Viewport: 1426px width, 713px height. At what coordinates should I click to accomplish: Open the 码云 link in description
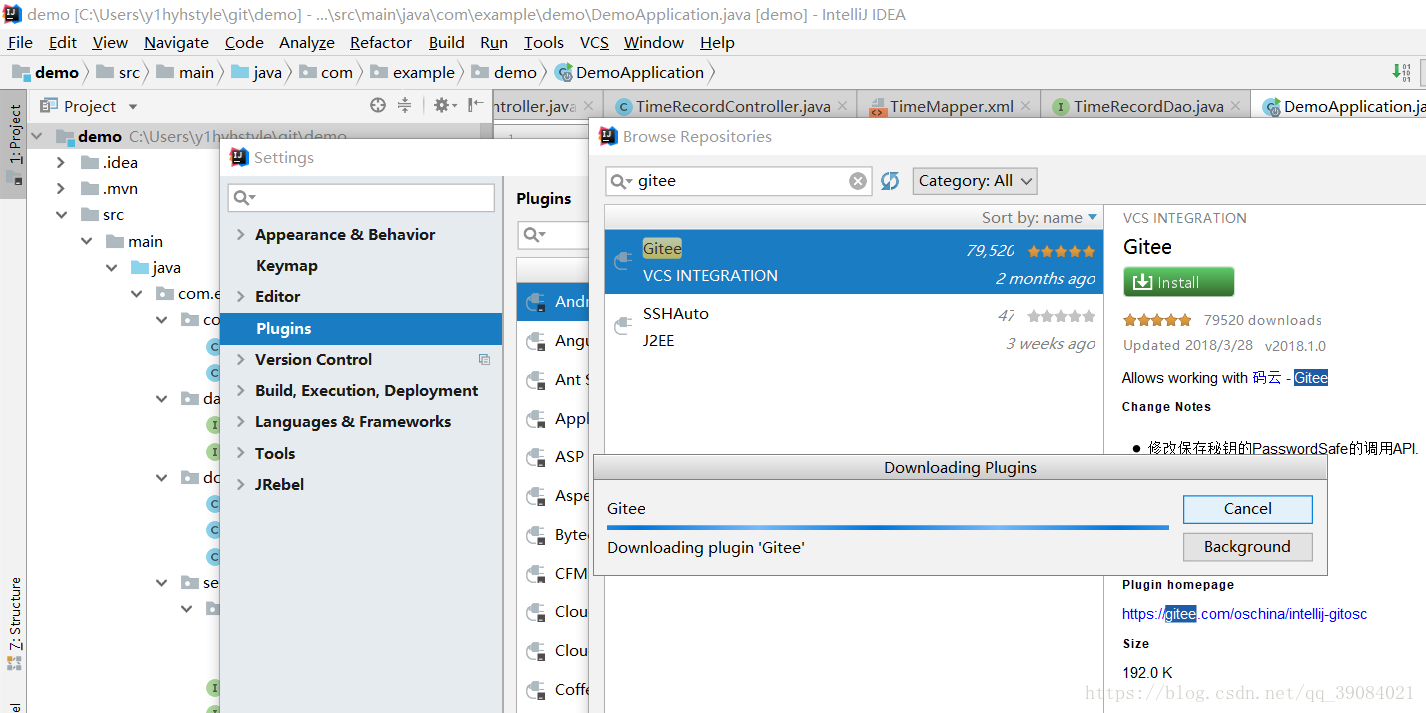[x=1266, y=378]
